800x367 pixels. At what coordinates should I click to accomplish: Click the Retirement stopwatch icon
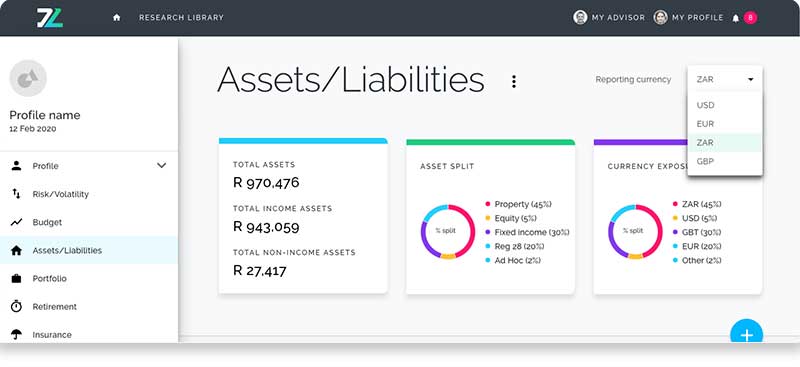[17, 306]
